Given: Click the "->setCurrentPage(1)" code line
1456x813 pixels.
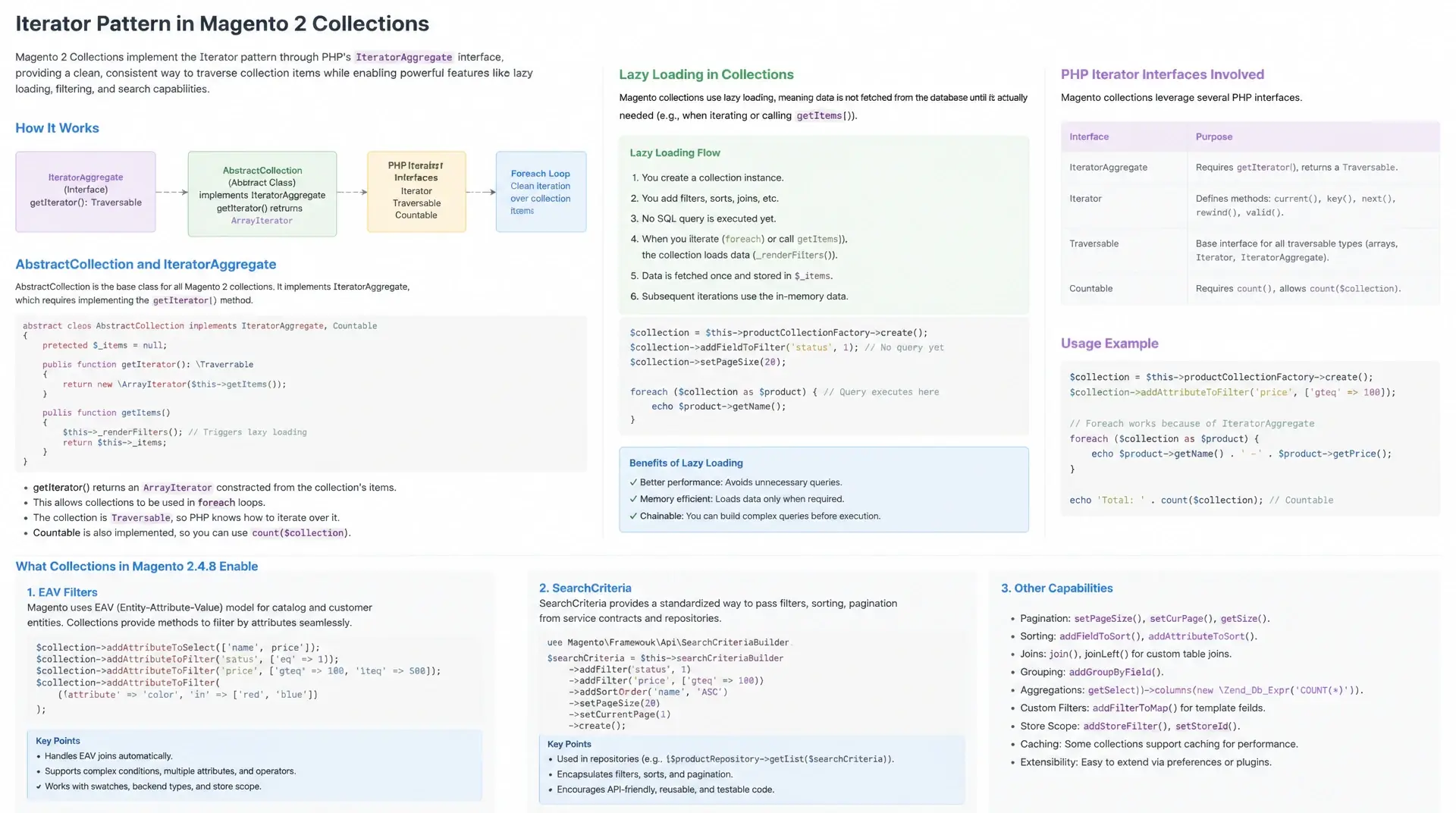Looking at the screenshot, I should click(620, 714).
